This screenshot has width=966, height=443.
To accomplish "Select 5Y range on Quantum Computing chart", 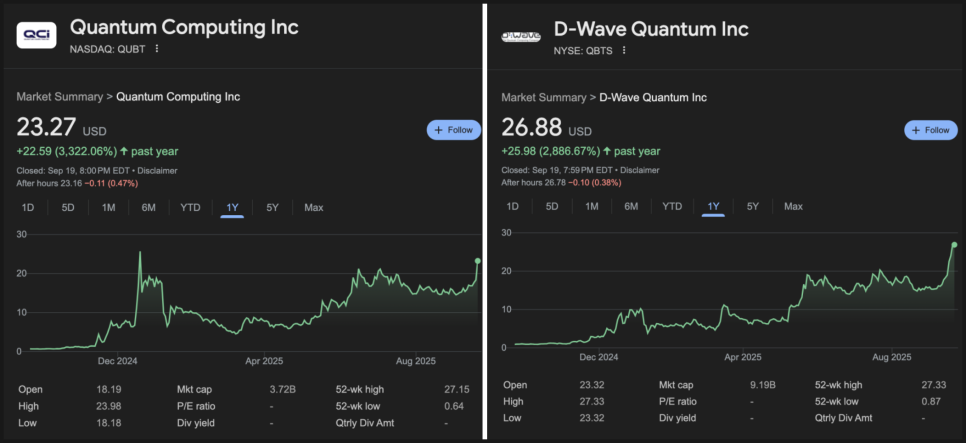I will point(272,208).
